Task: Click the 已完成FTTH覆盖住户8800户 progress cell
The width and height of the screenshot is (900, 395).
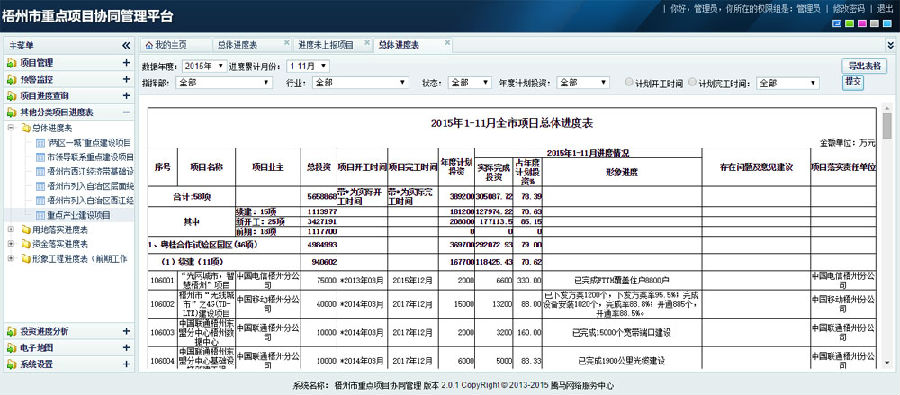Action: coord(621,280)
